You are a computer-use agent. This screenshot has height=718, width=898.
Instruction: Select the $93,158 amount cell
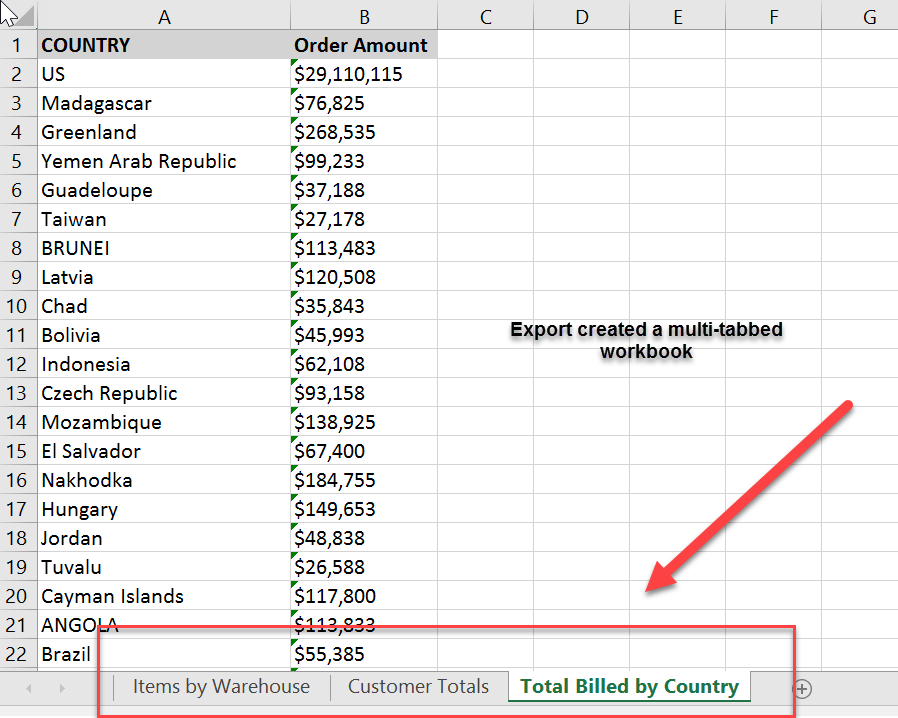[364, 393]
